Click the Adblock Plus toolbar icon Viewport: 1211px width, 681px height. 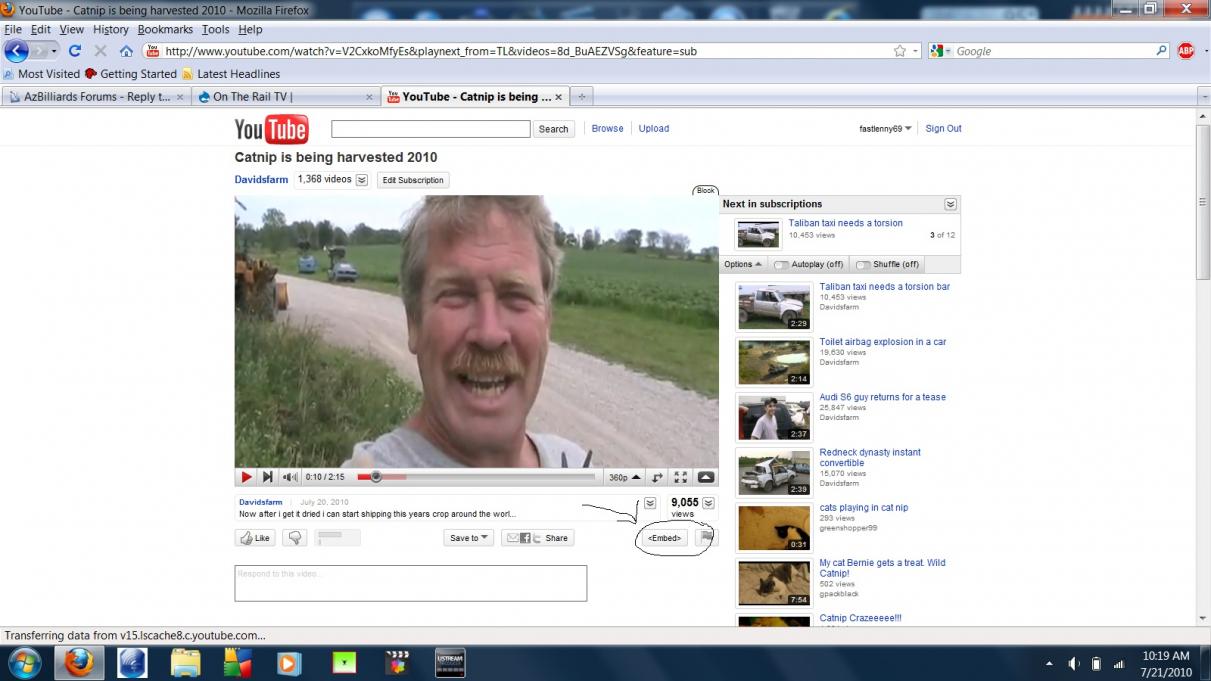pyautogui.click(x=1185, y=51)
